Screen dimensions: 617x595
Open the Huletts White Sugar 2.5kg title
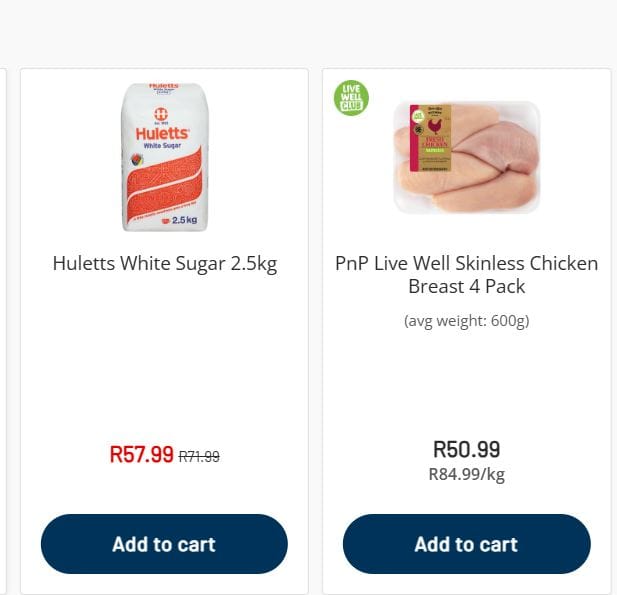coord(165,264)
